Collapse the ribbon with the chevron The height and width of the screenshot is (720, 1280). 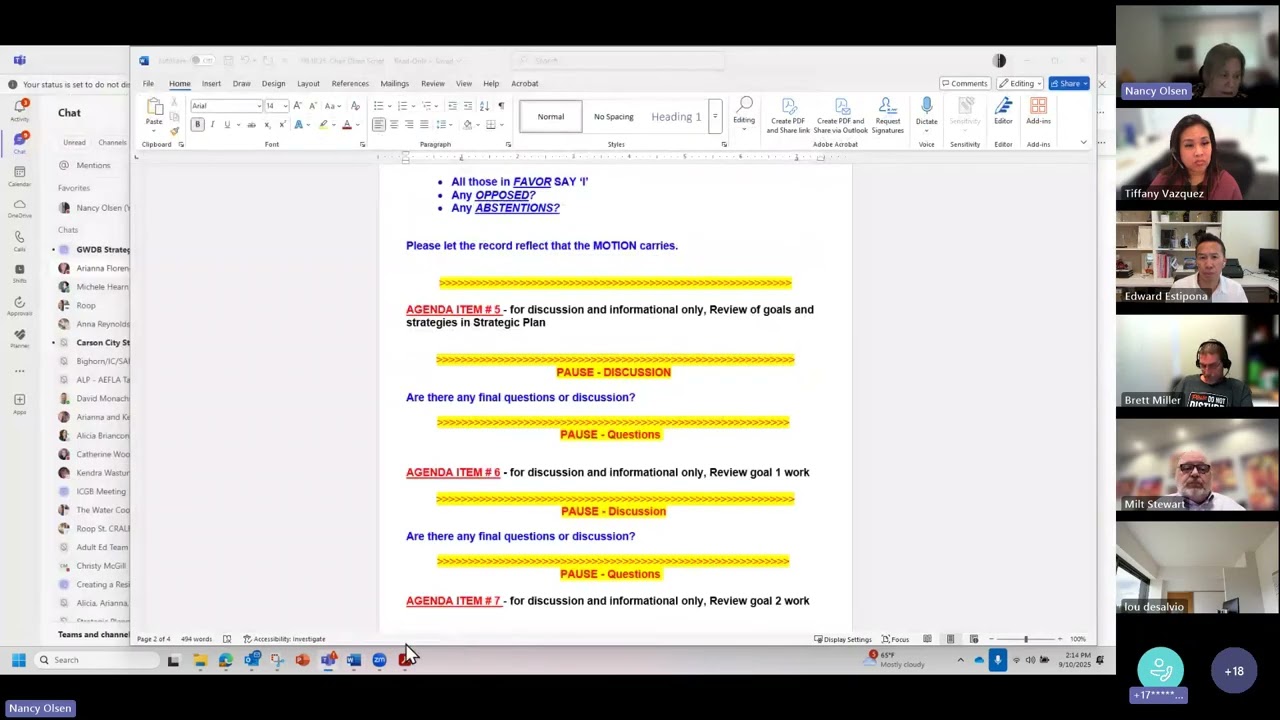(x=1083, y=144)
